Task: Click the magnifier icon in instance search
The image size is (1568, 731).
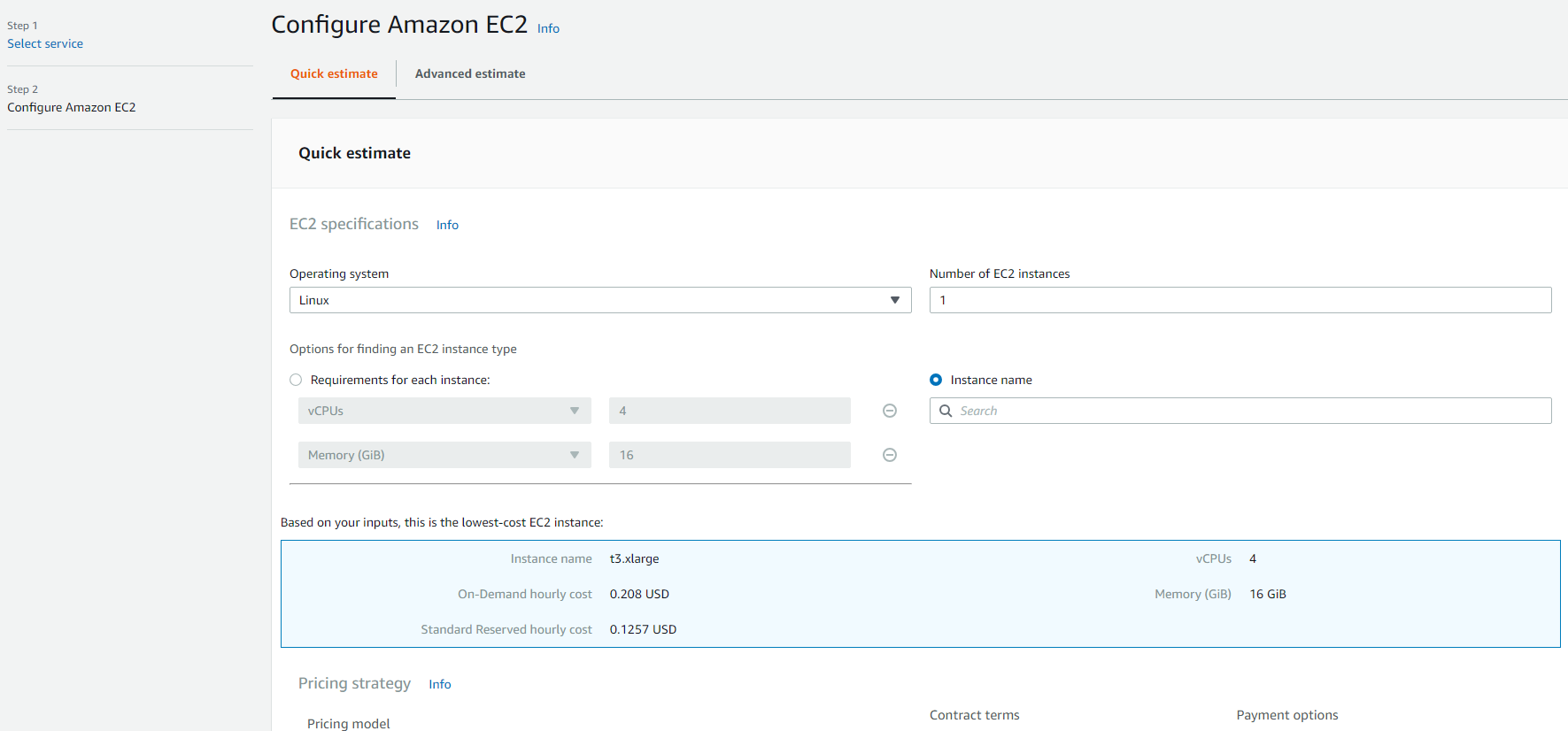Action: click(946, 411)
